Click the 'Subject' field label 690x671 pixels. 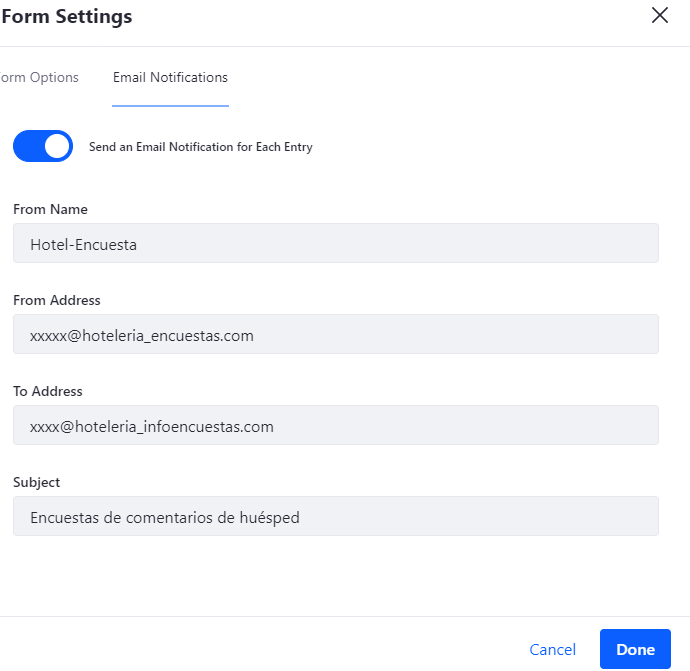click(x=37, y=482)
